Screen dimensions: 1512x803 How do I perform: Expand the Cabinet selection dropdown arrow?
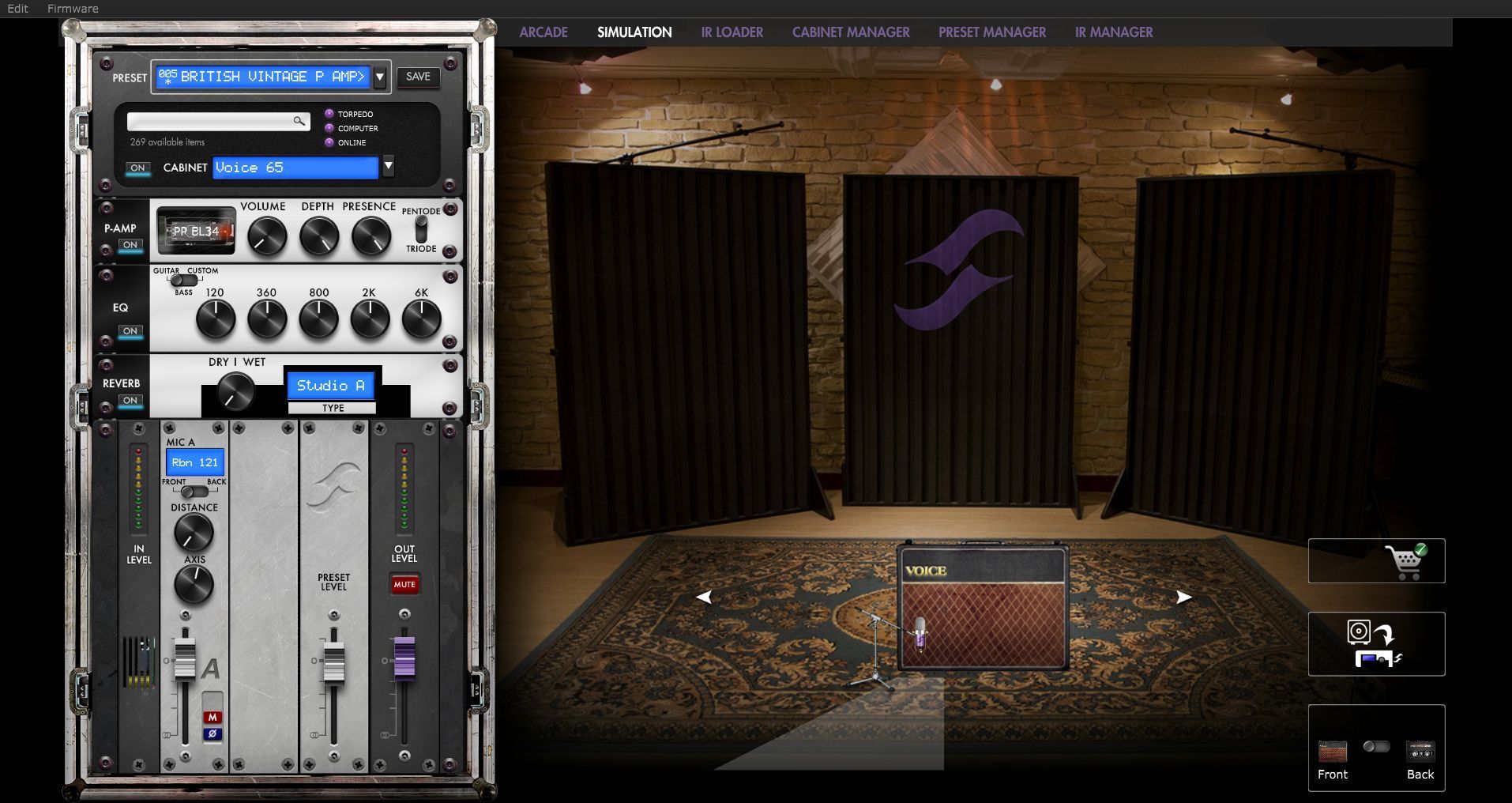tap(388, 167)
